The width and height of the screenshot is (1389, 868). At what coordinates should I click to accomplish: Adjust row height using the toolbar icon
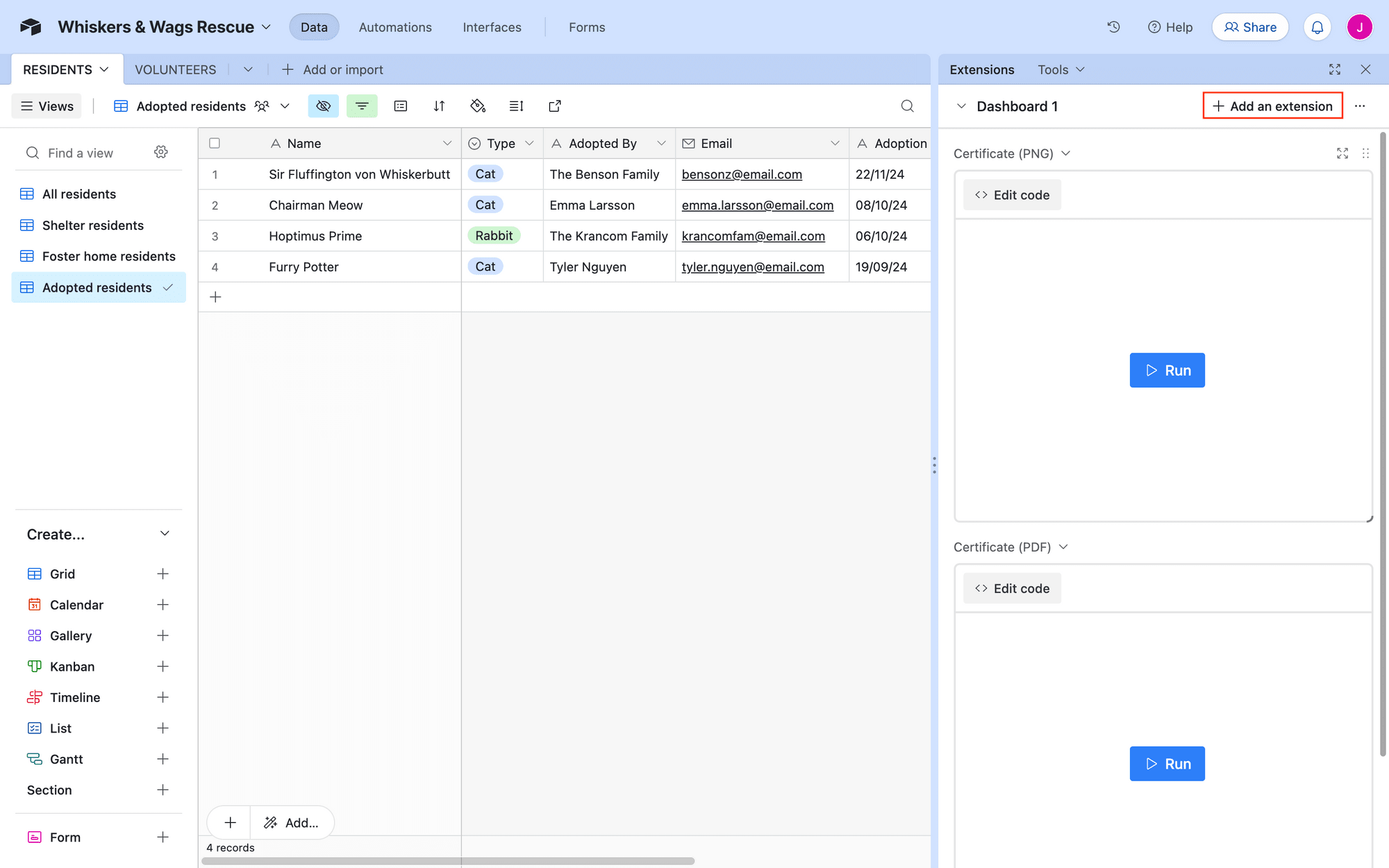coord(516,106)
